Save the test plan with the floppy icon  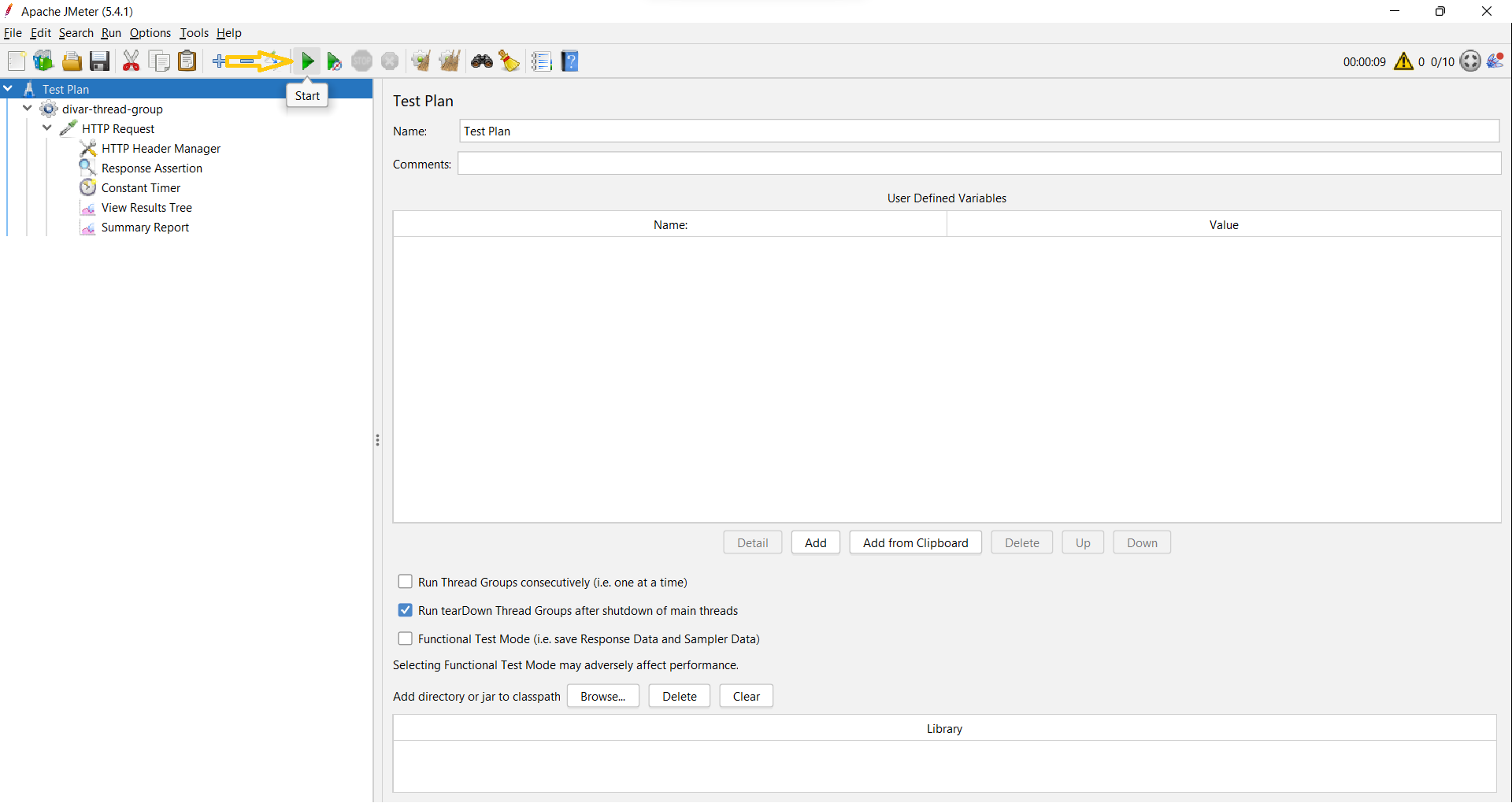(x=99, y=61)
